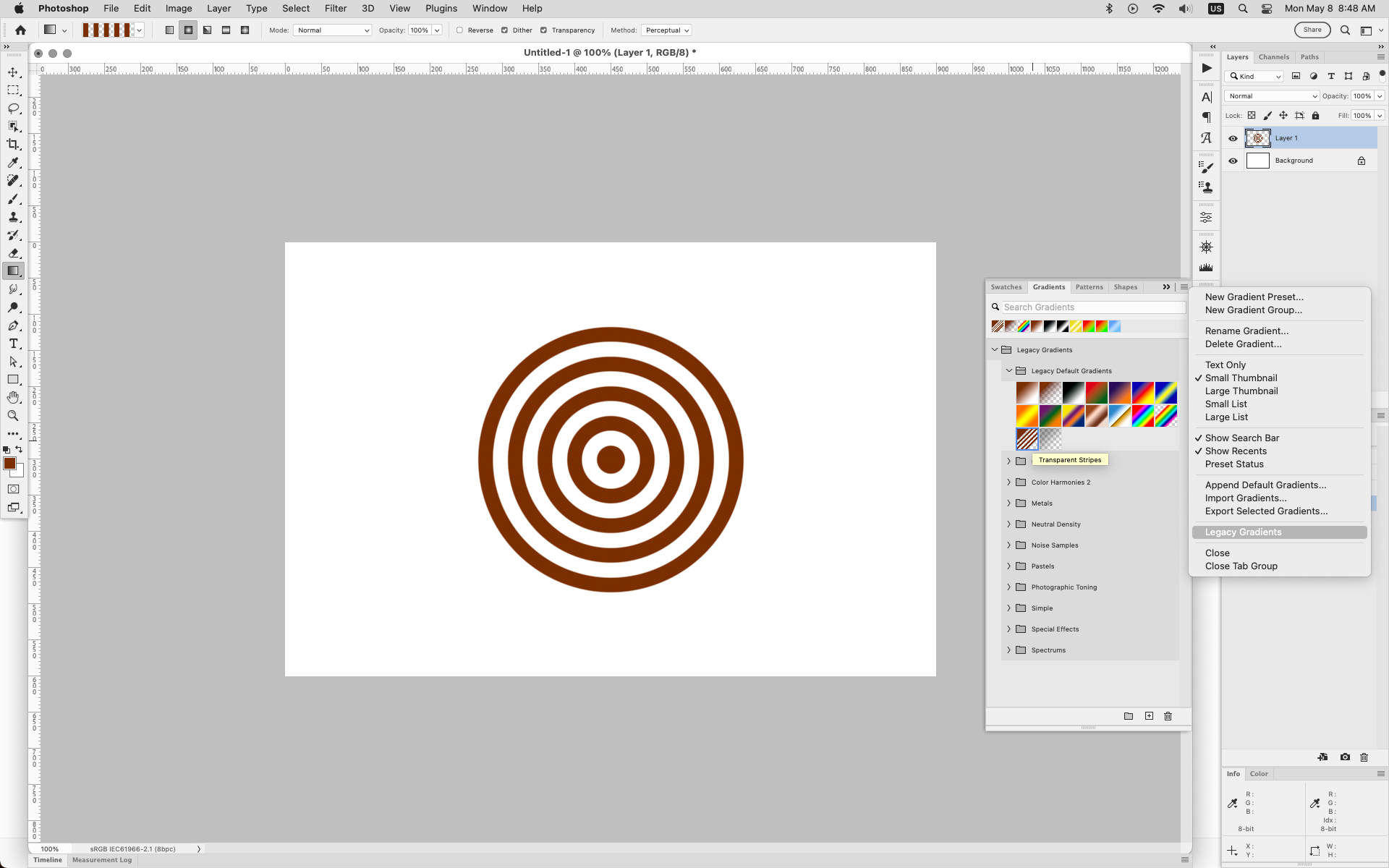The height and width of the screenshot is (868, 1389).
Task: Enable the Reverse checkbox
Action: click(460, 30)
